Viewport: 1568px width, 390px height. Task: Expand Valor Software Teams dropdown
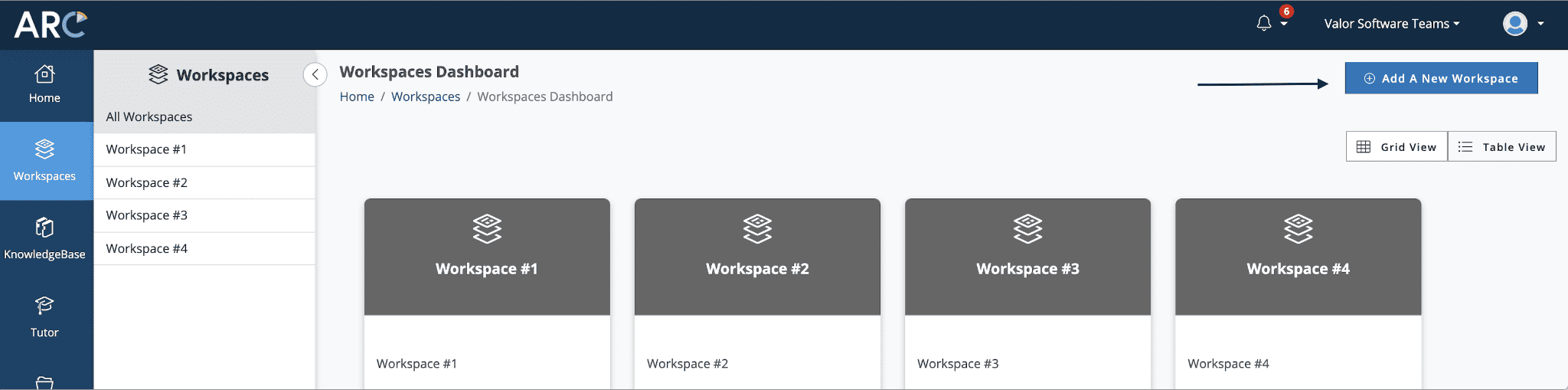(x=1391, y=24)
